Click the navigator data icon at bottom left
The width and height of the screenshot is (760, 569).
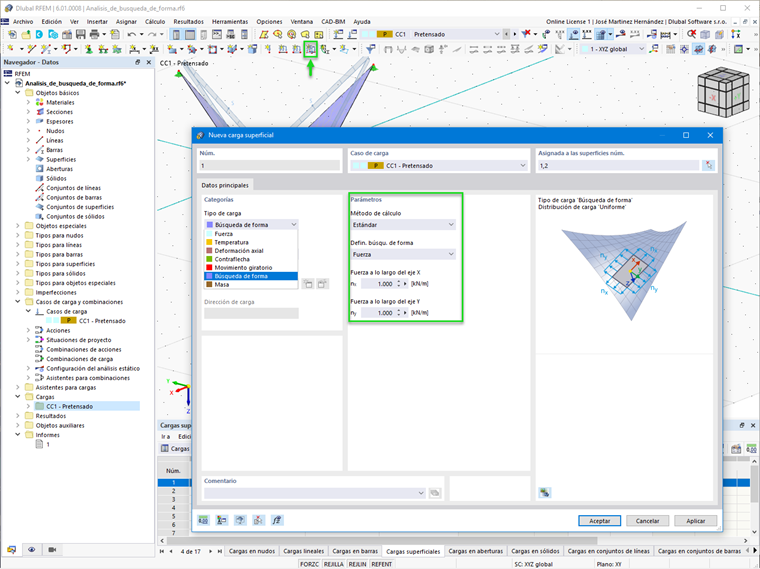tap(12, 550)
